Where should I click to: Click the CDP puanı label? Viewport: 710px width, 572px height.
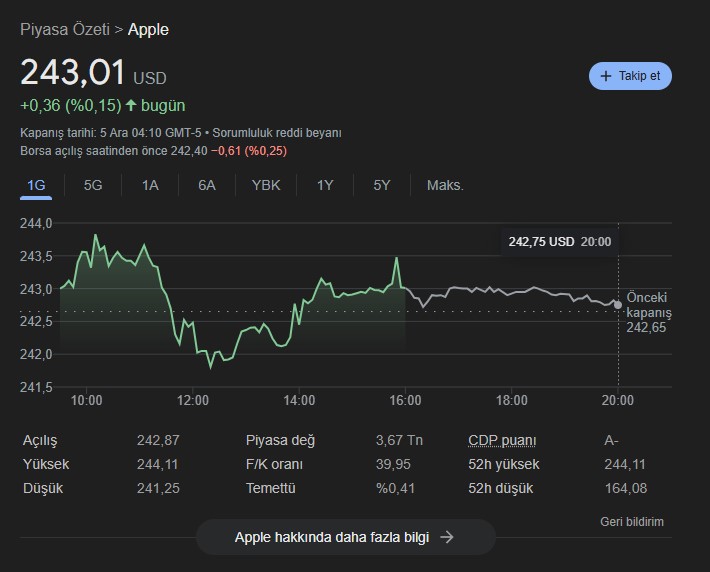click(502, 440)
